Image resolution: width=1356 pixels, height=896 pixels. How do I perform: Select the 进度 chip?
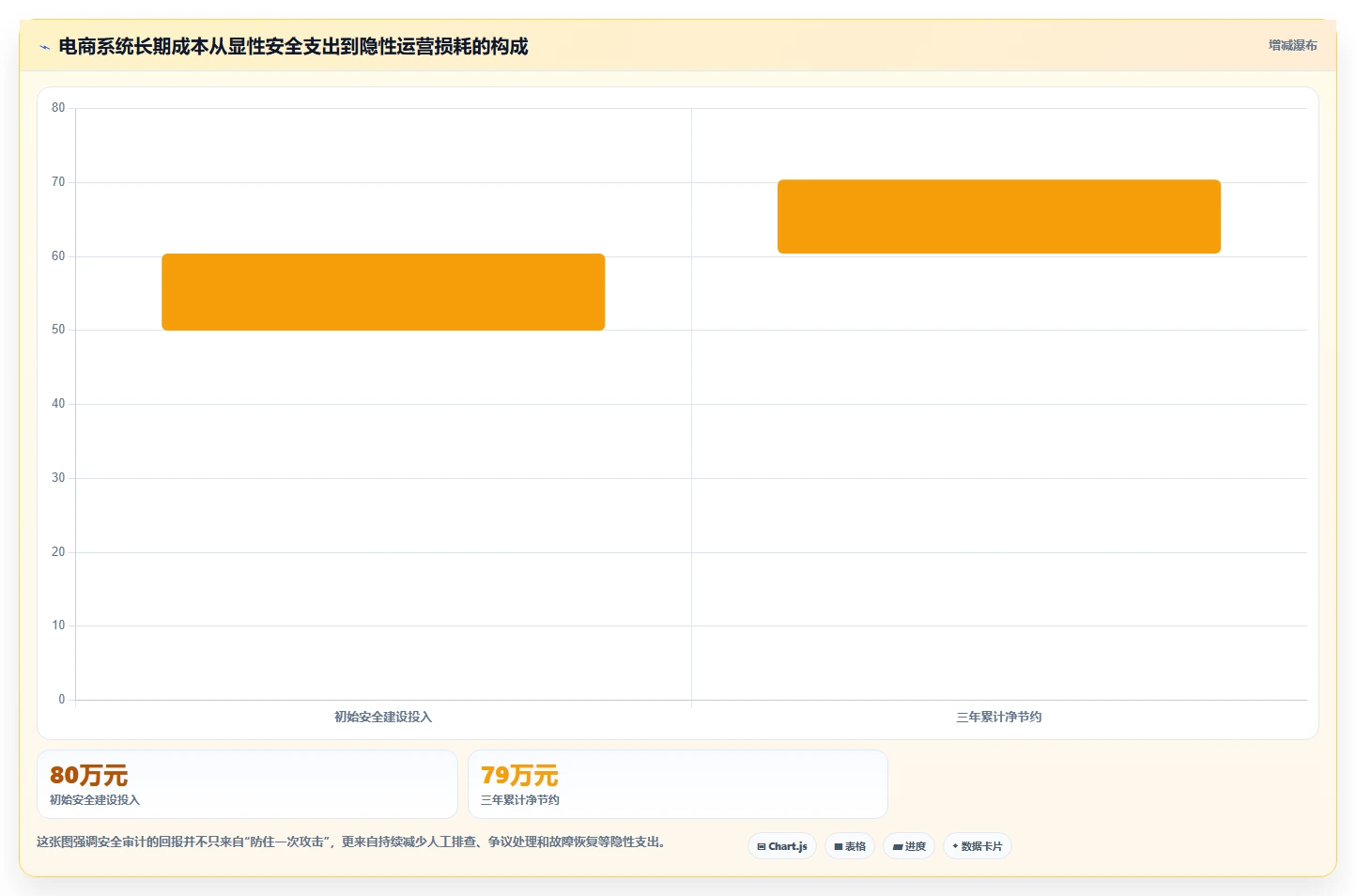coord(909,846)
